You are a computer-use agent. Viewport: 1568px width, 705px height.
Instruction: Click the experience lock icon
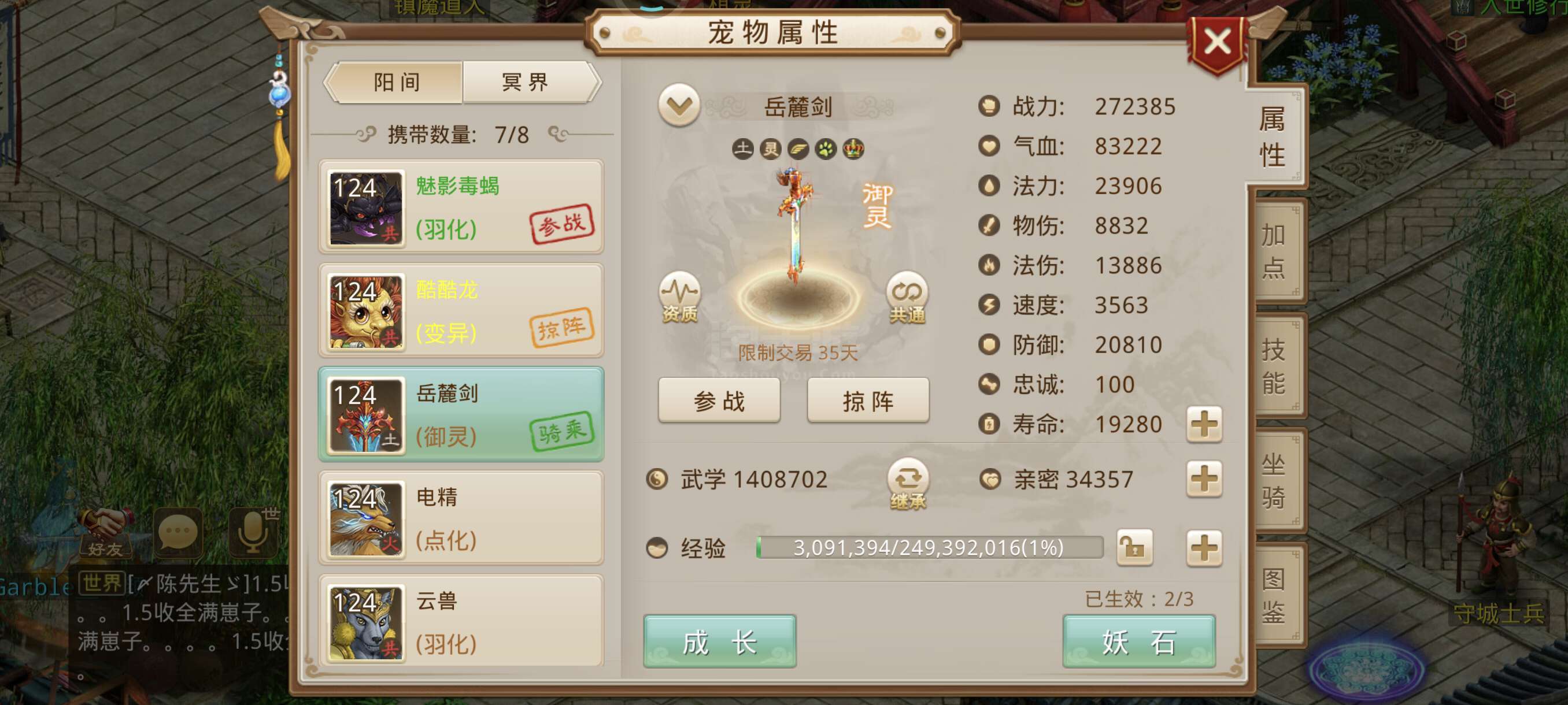coord(1134,547)
